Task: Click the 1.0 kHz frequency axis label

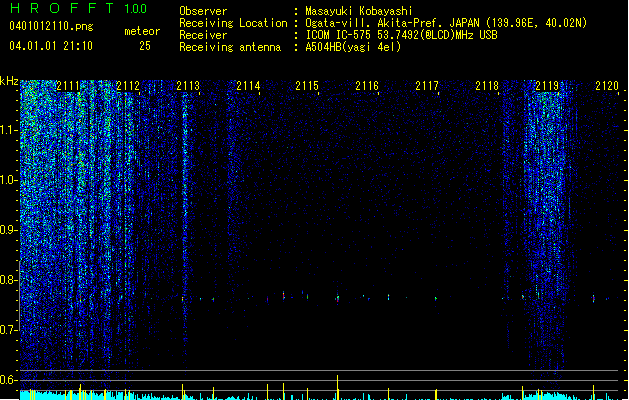Action: coord(9,181)
